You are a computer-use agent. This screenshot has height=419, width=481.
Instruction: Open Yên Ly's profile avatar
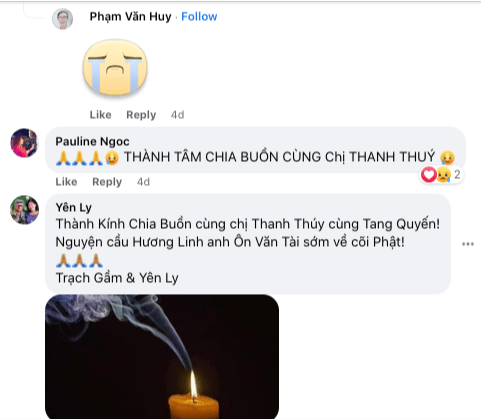(x=25, y=210)
